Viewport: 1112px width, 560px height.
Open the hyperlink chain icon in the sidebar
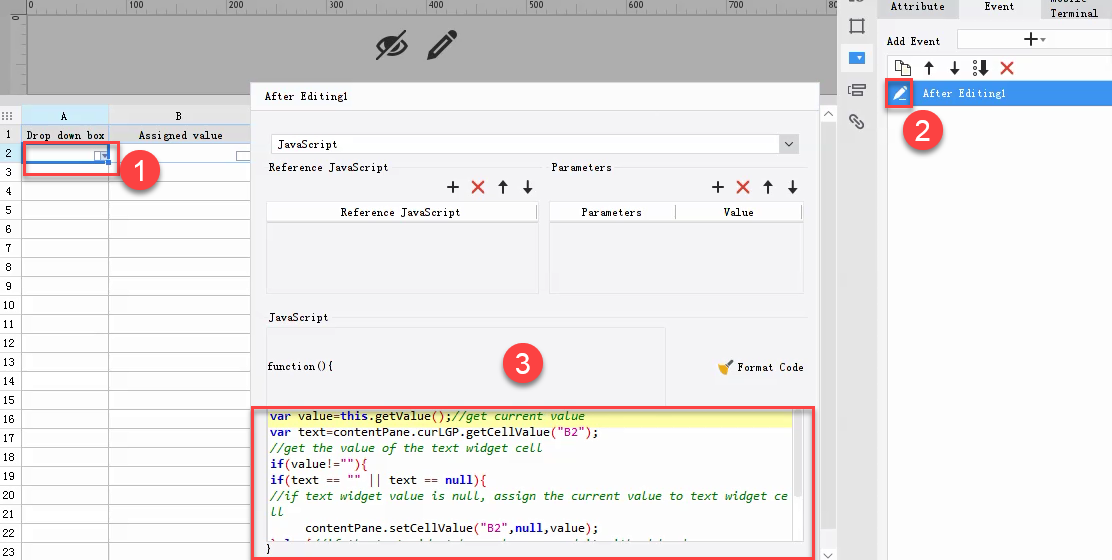click(857, 121)
